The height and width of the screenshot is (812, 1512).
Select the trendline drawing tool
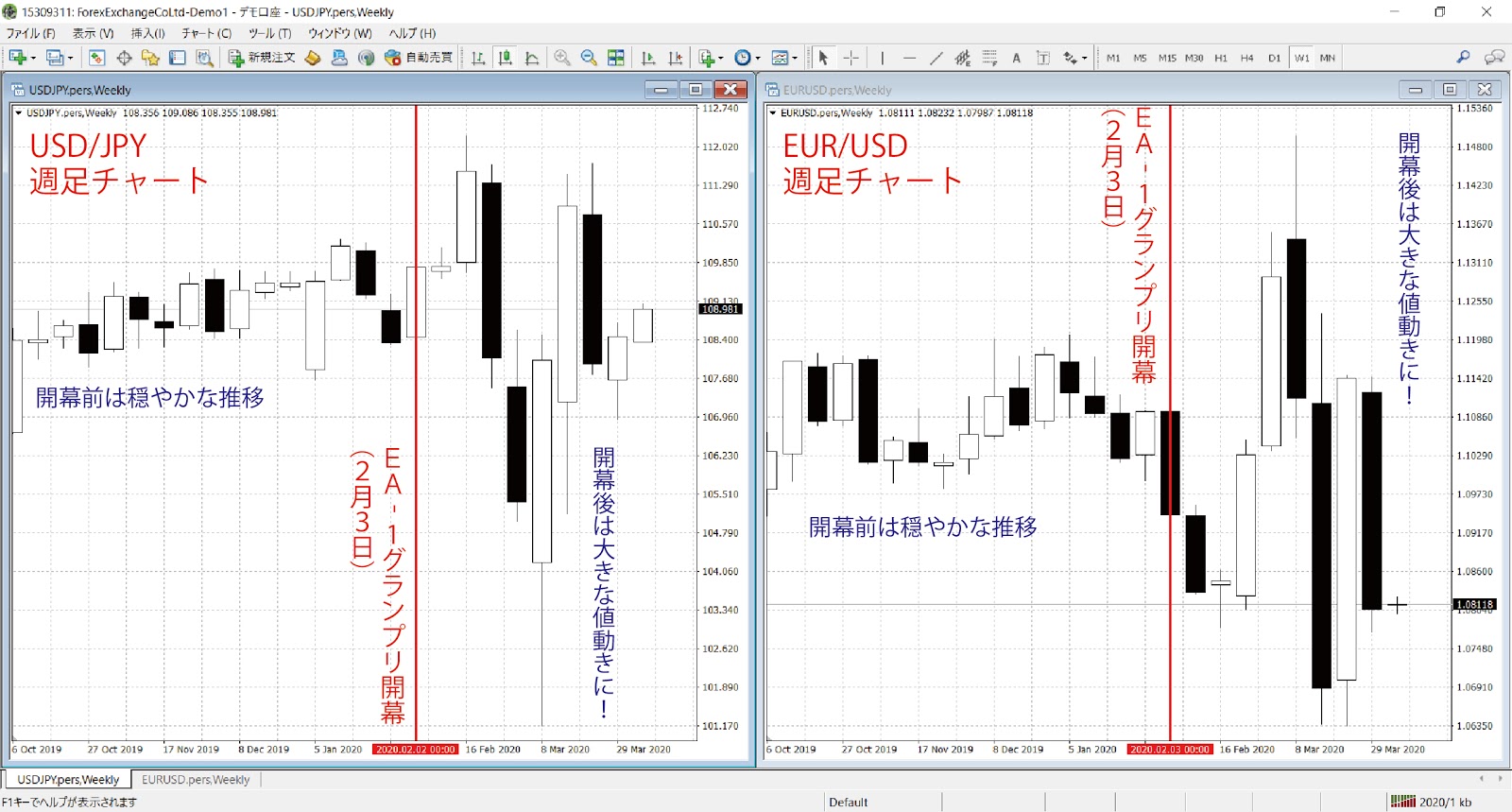936,58
